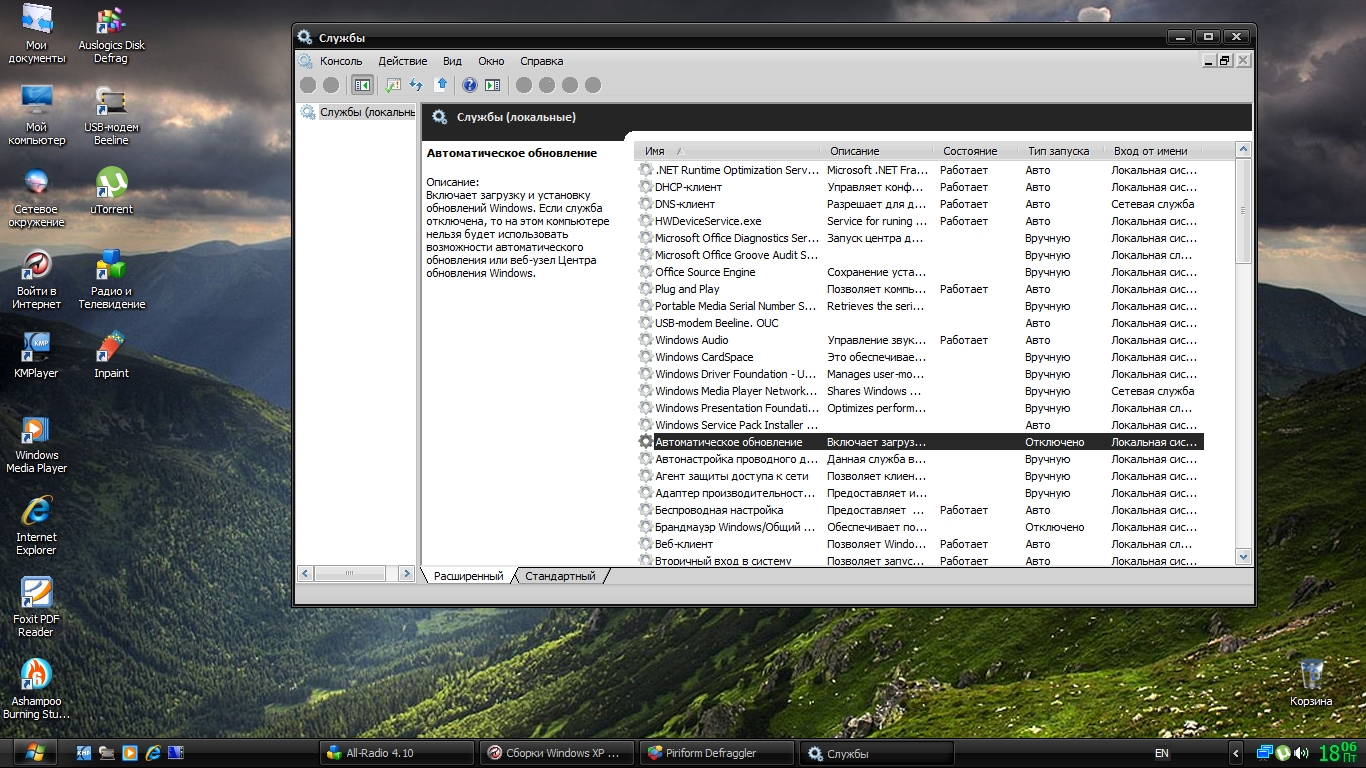1366x768 pixels.
Task: Open the Действие menu
Action: [x=403, y=61]
